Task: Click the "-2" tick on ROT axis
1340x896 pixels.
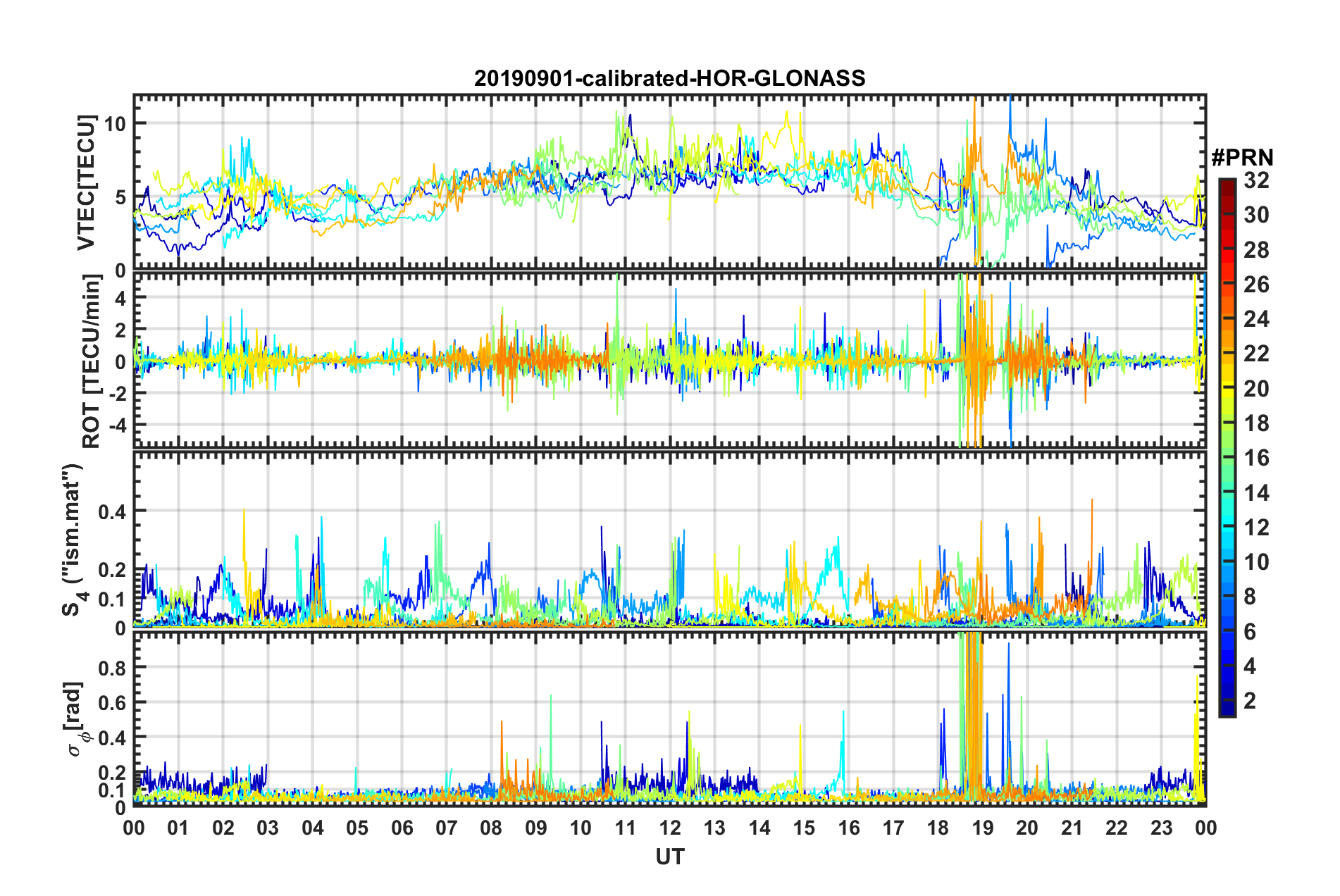Action: pyautogui.click(x=116, y=394)
